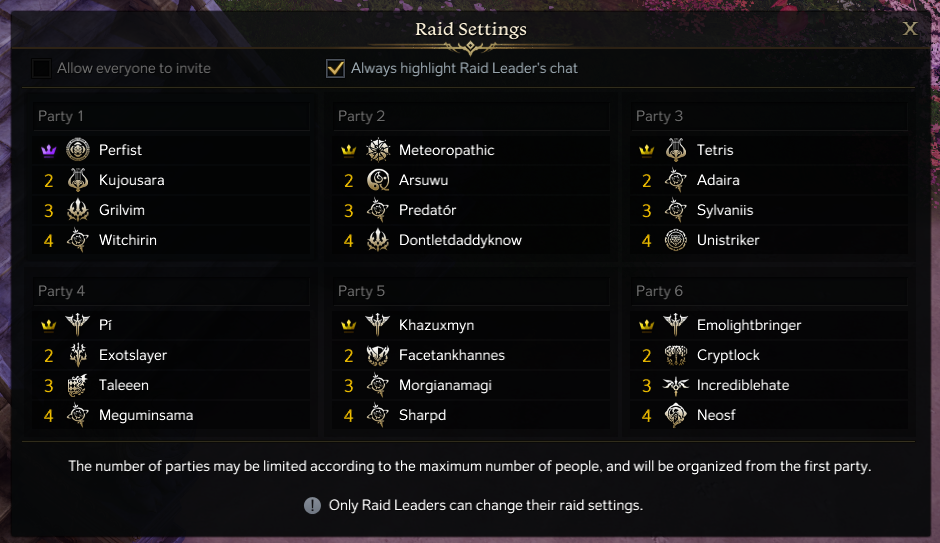
Task: Click the class icon beside Incrediblehate
Action: [x=676, y=385]
